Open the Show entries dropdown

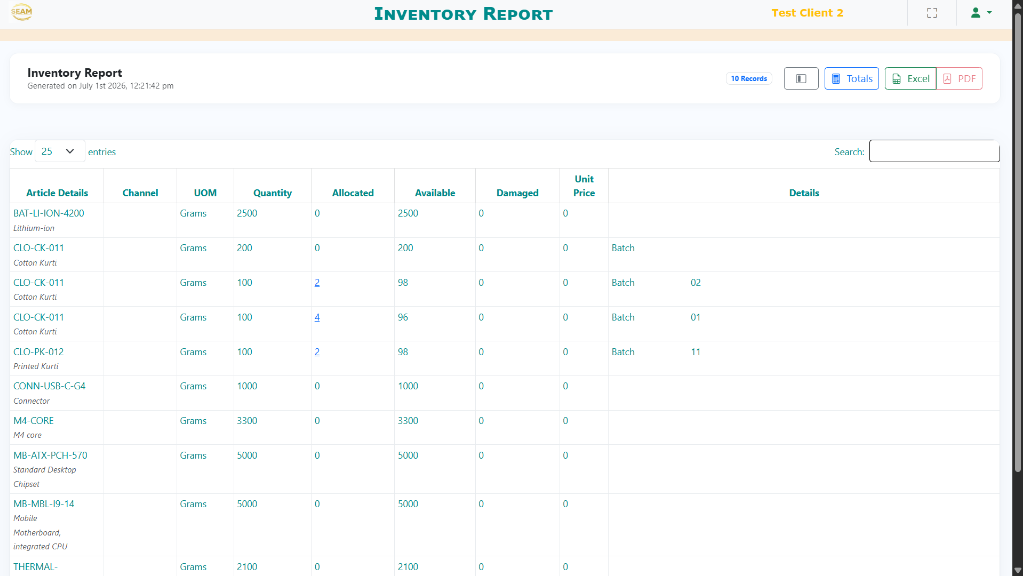click(59, 151)
